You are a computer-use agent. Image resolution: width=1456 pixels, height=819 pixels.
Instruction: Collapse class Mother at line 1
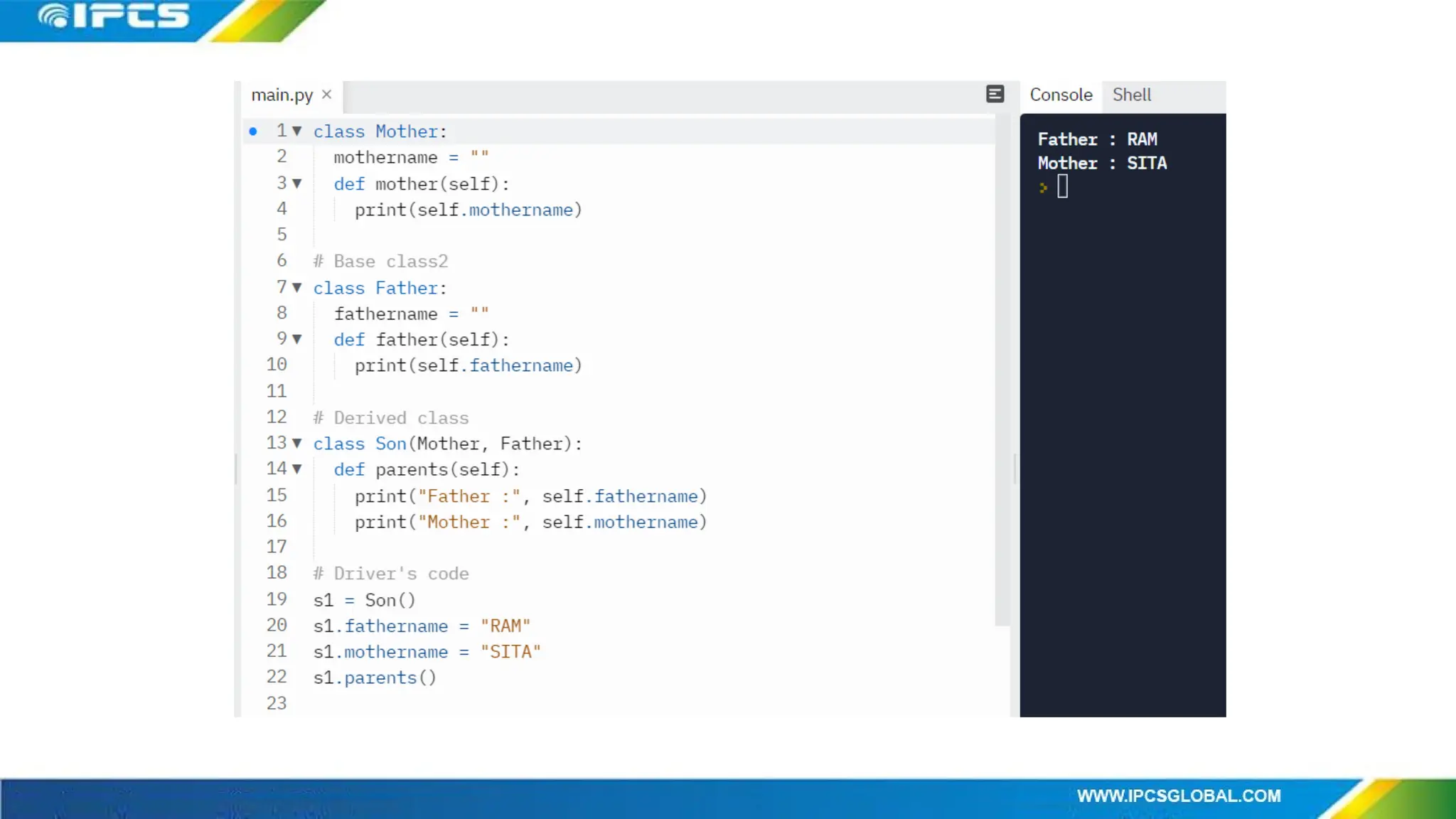coord(297,132)
